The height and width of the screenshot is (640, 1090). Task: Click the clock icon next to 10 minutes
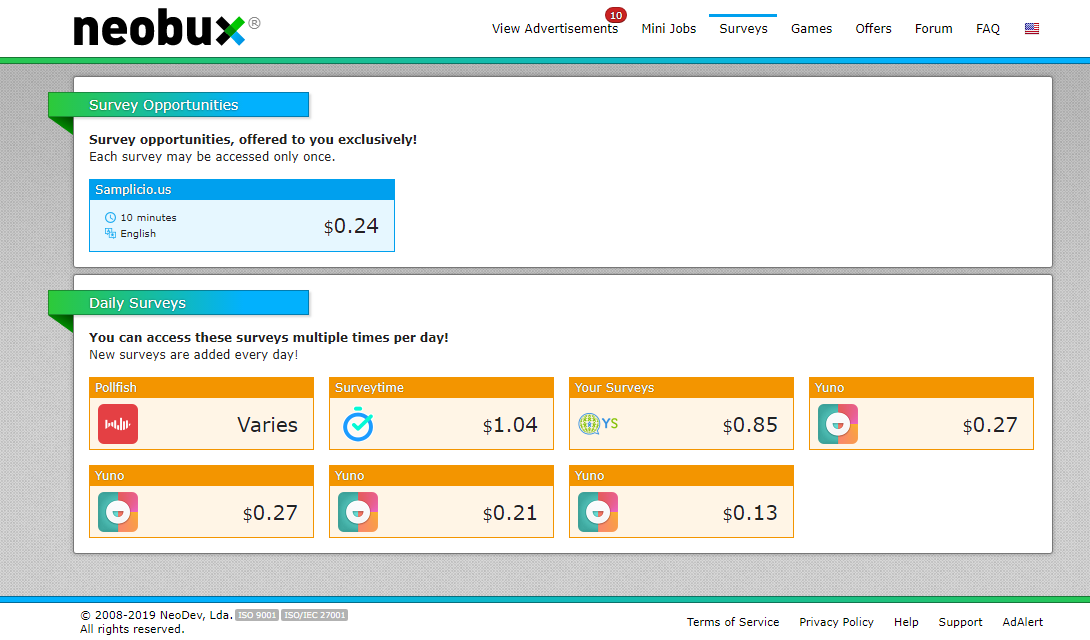click(x=110, y=218)
